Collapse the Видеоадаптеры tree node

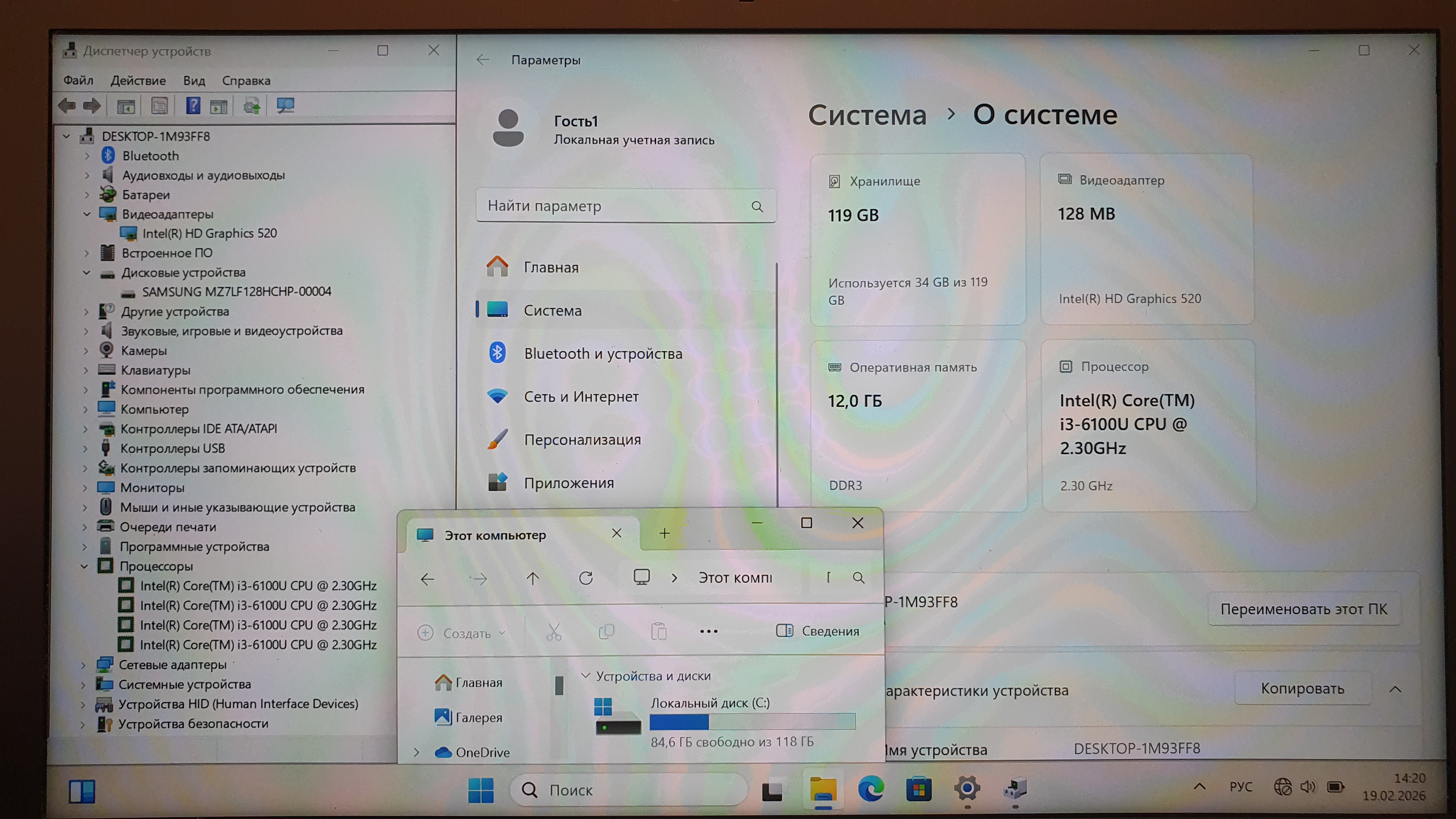[x=86, y=214]
